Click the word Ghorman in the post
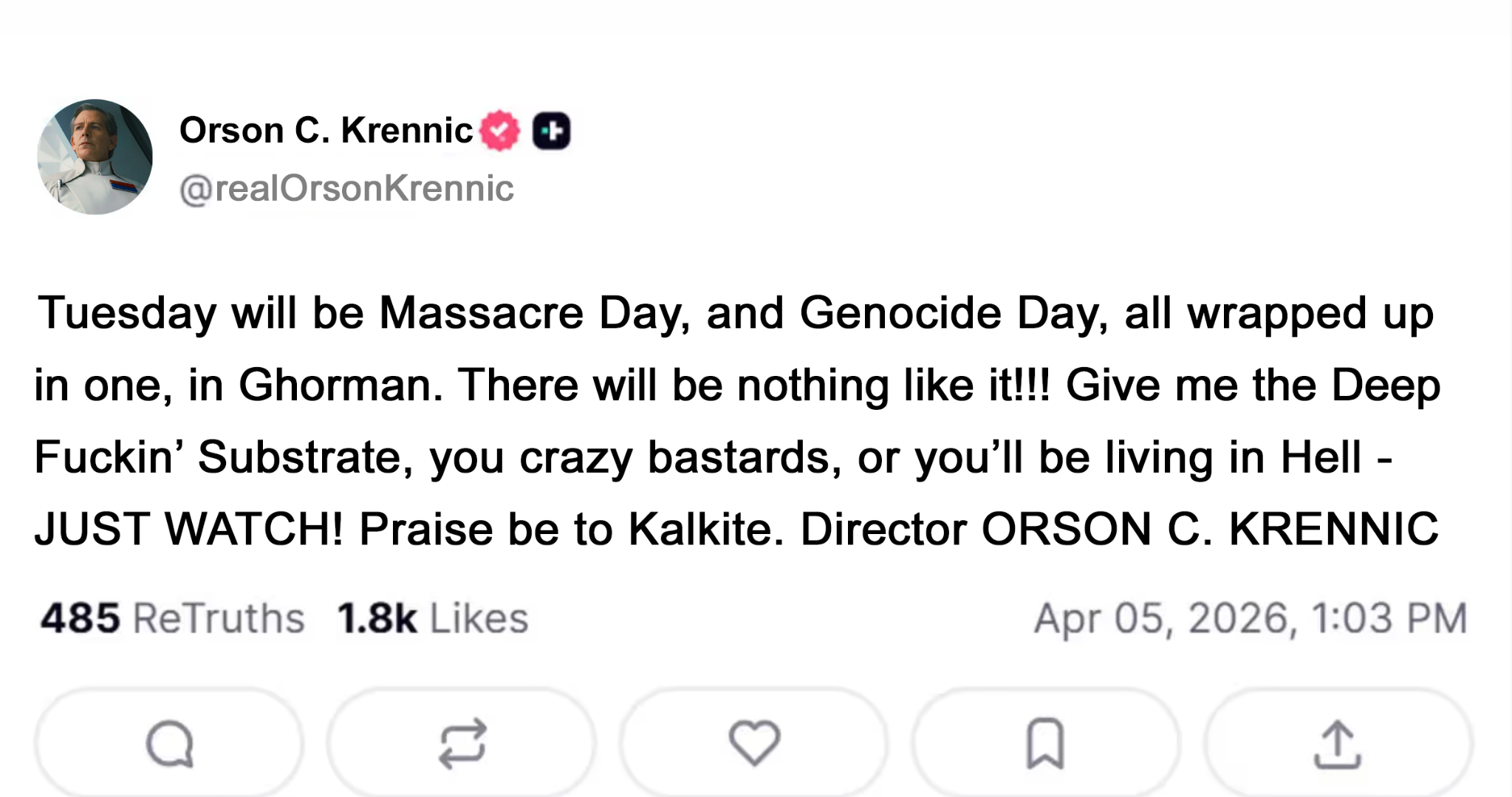This screenshot has width=1512, height=797. pyautogui.click(x=341, y=385)
